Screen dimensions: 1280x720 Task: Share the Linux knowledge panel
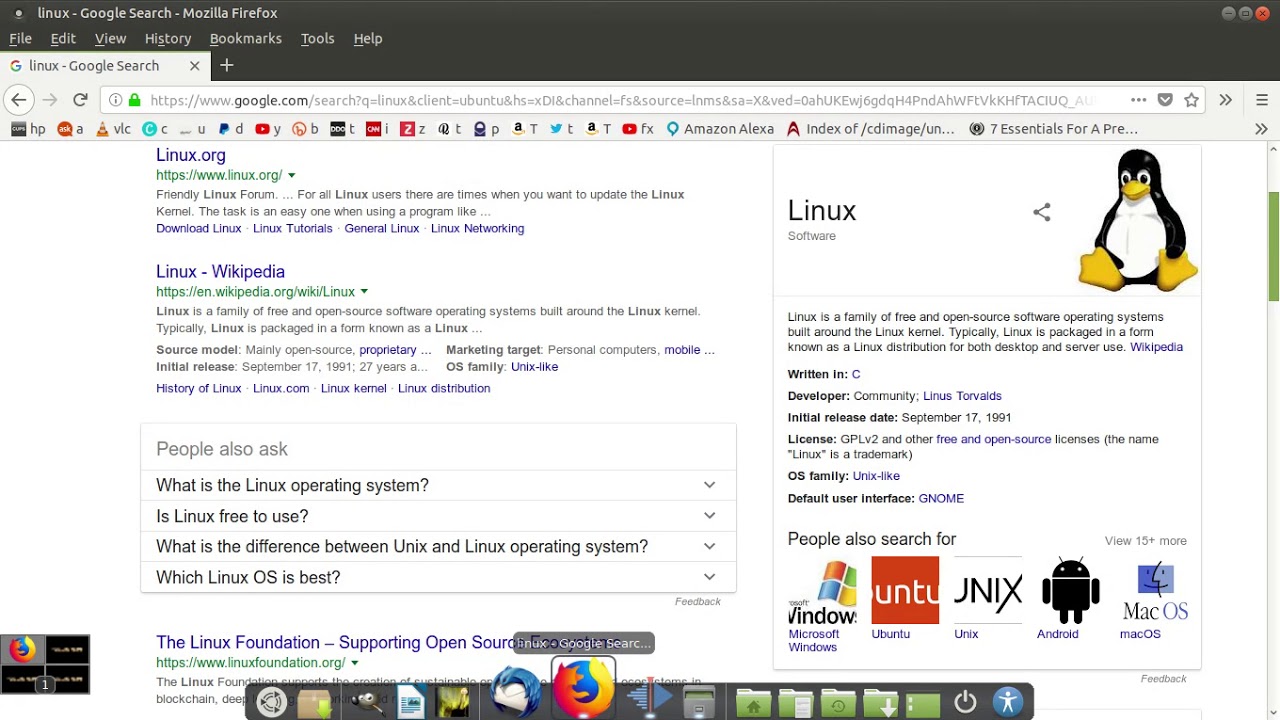pos(1041,212)
